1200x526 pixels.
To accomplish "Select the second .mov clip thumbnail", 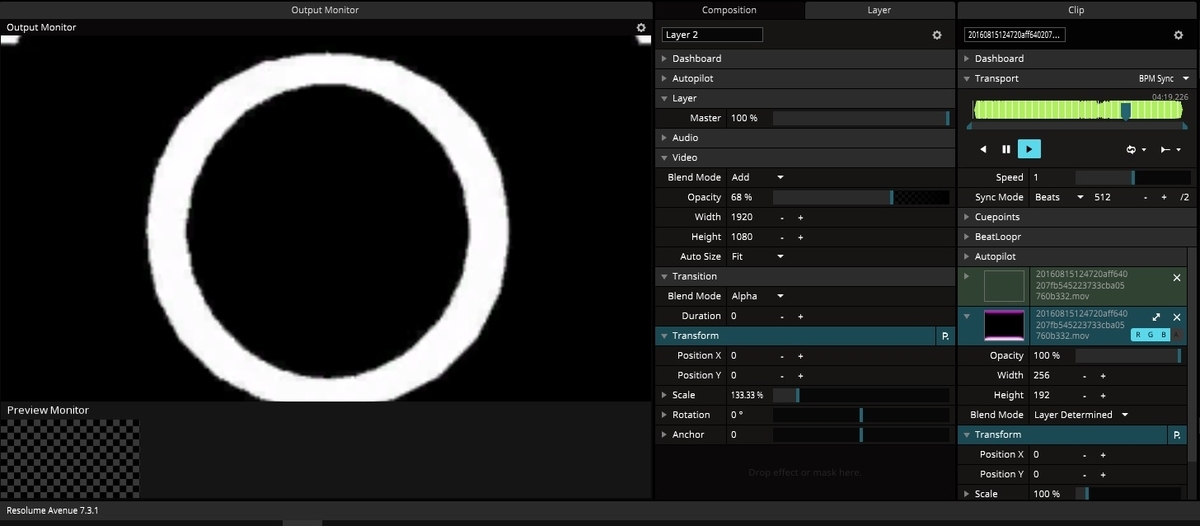I will [1005, 326].
